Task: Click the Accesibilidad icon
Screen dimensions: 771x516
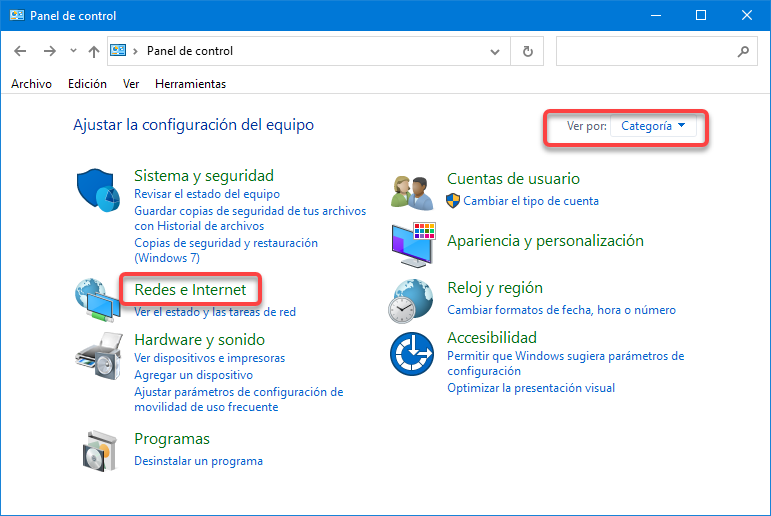Action: click(x=412, y=354)
